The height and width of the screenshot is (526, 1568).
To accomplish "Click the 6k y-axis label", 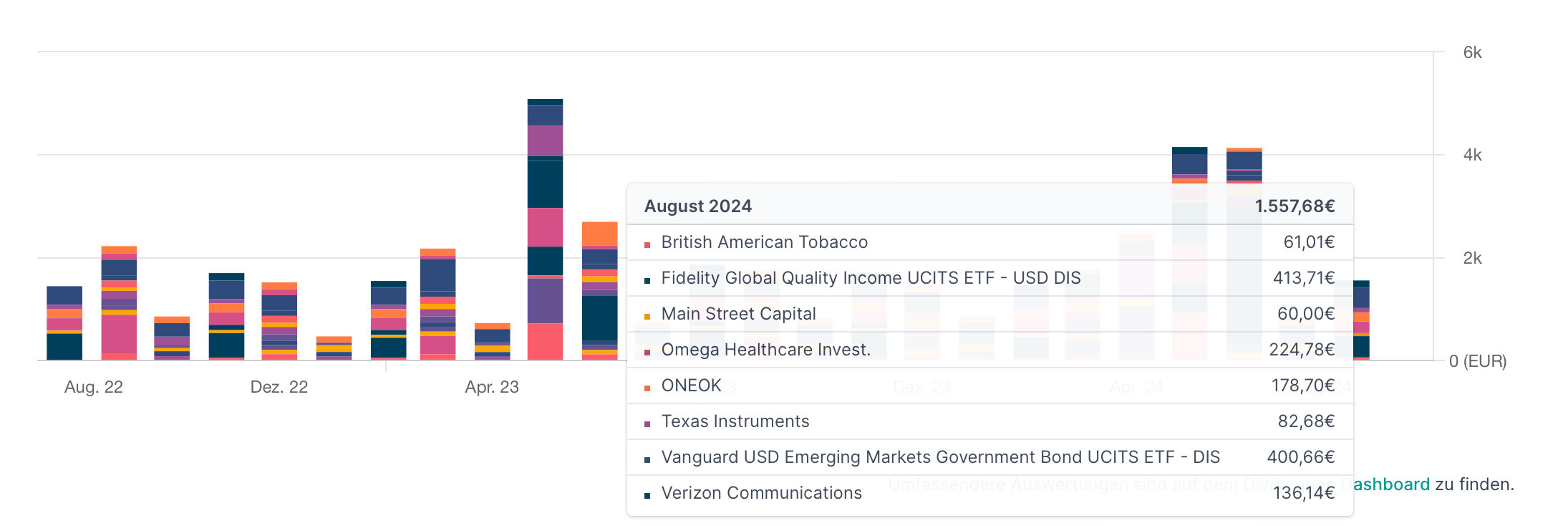I will point(1472,52).
